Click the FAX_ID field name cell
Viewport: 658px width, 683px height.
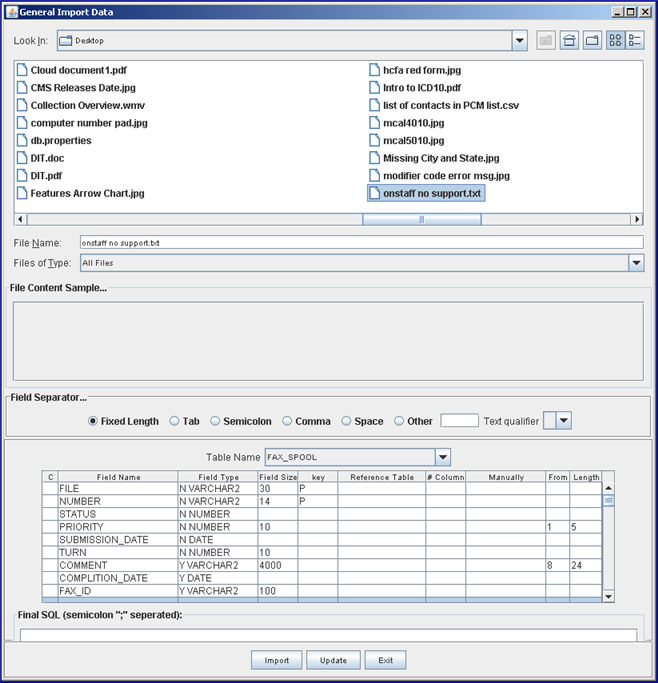point(118,591)
